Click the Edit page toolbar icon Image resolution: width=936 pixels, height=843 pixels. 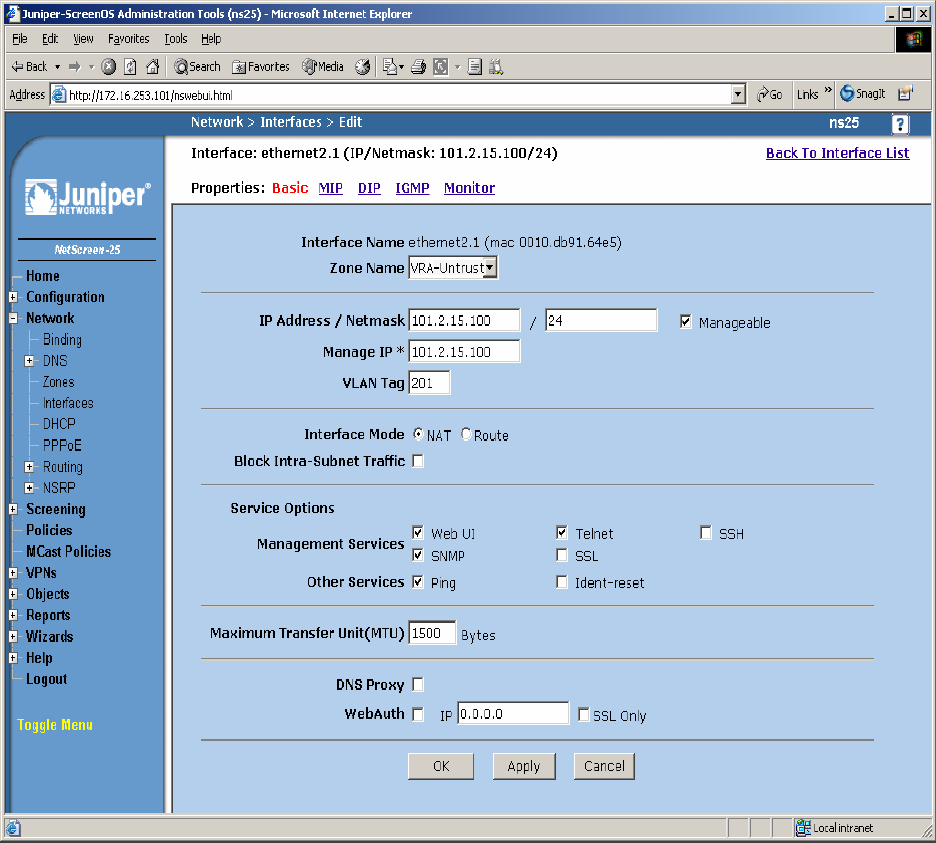[x=441, y=67]
